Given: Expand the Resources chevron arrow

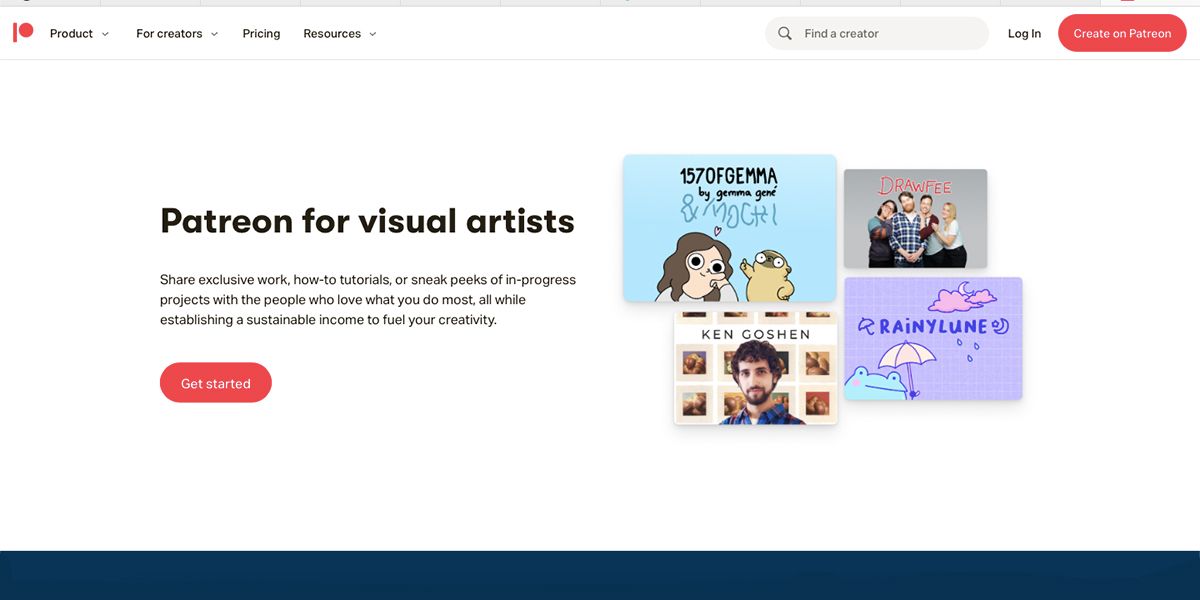Looking at the screenshot, I should click(372, 34).
